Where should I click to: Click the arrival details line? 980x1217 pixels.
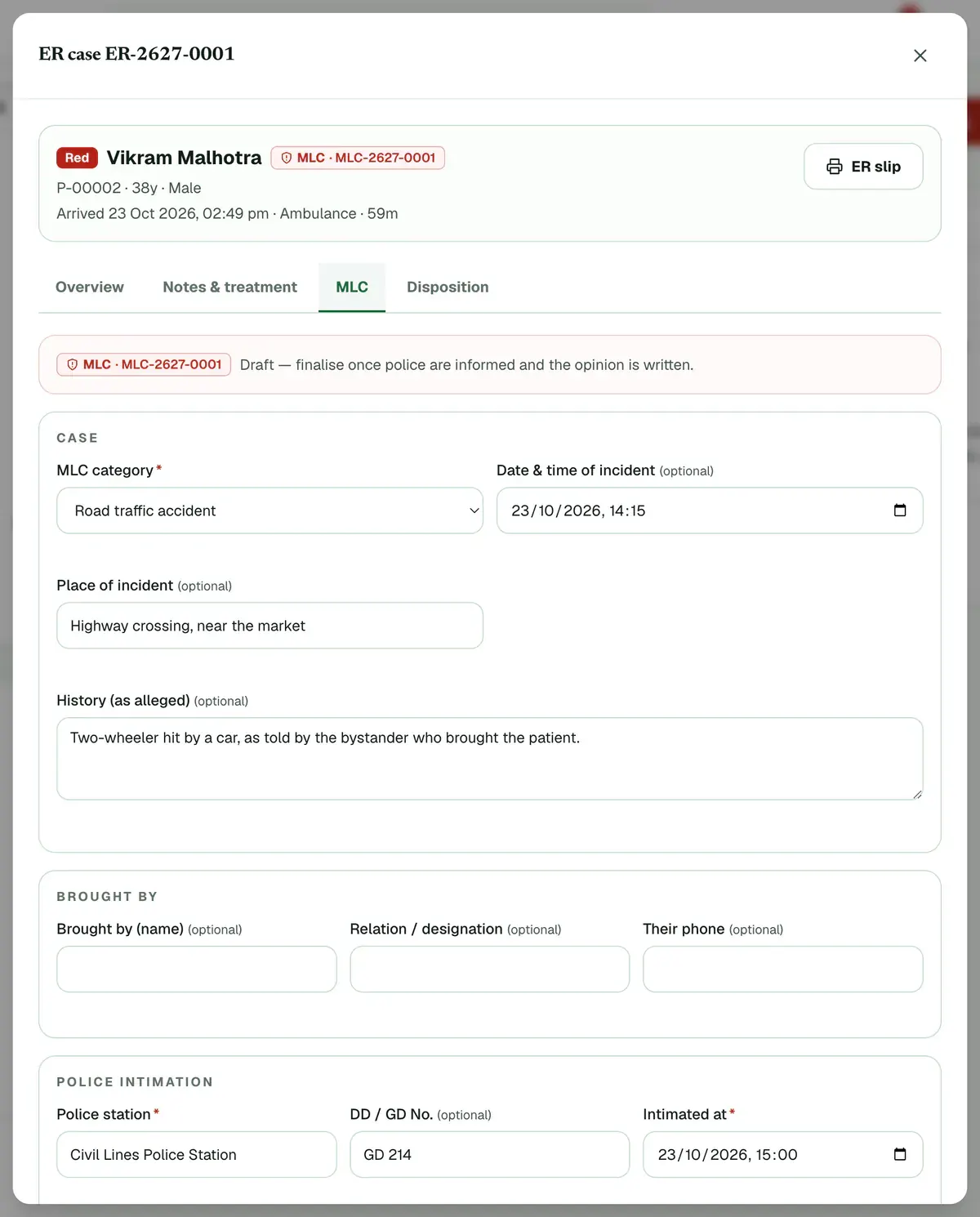[227, 213]
